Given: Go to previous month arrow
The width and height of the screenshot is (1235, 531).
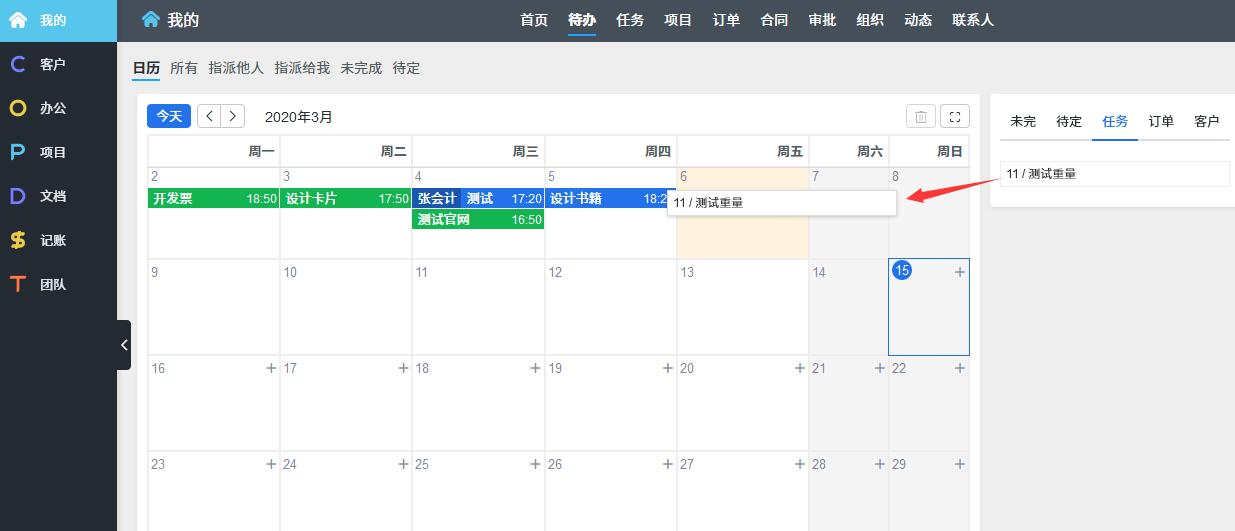Looking at the screenshot, I should tap(209, 116).
